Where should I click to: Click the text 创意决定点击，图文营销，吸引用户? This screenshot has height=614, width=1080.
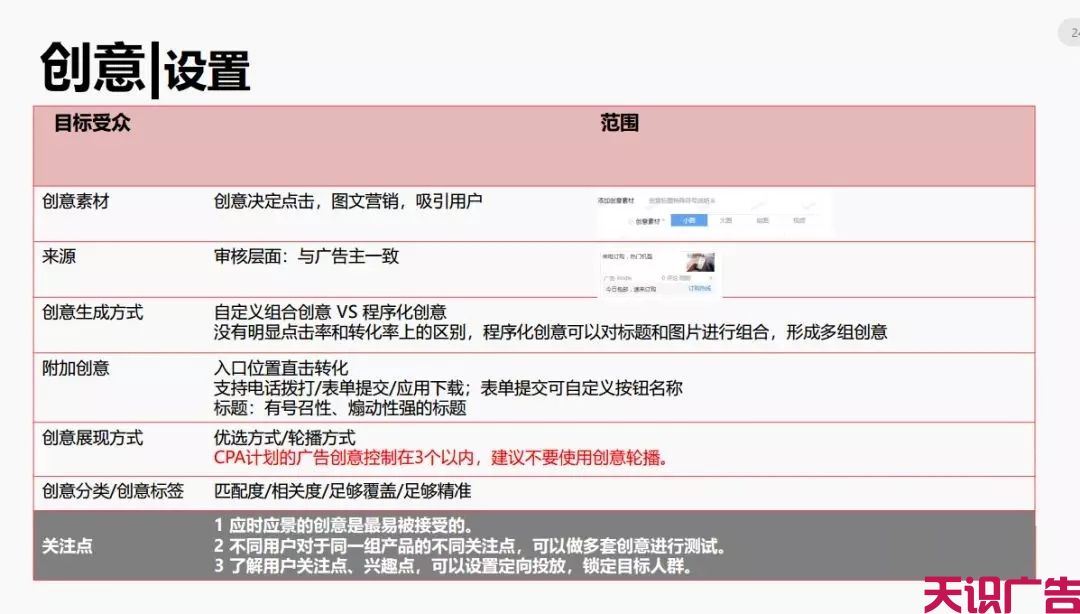point(348,202)
